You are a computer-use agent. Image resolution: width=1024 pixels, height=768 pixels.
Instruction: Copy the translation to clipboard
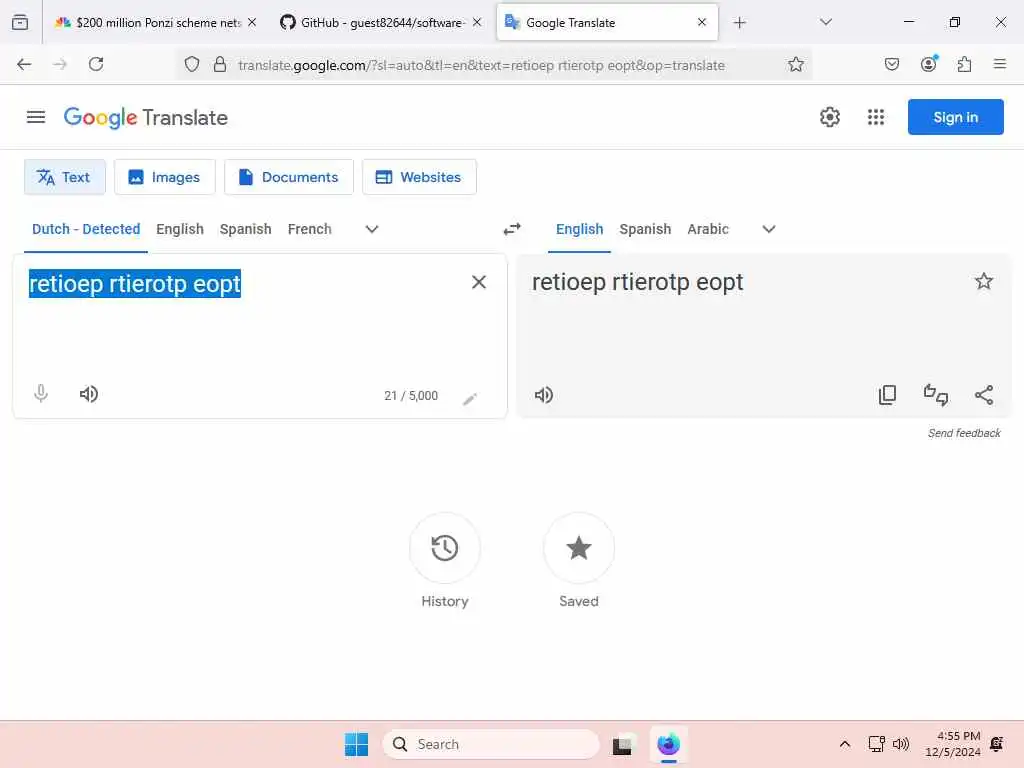coord(888,394)
